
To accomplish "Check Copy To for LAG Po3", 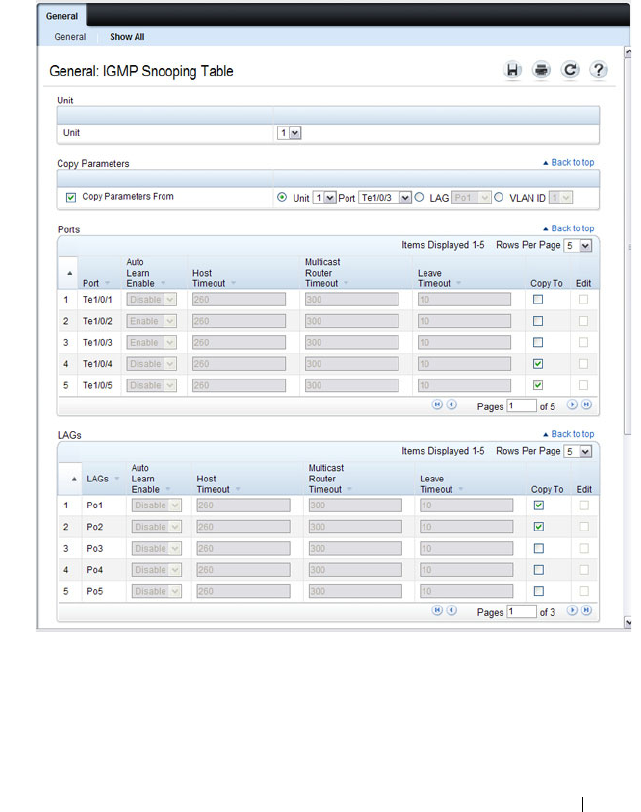I will click(538, 548).
